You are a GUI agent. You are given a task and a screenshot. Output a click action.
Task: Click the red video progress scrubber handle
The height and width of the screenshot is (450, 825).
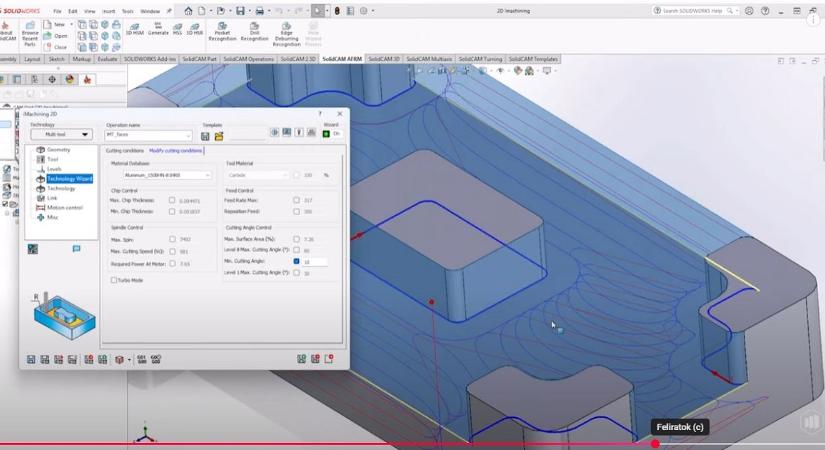(655, 444)
